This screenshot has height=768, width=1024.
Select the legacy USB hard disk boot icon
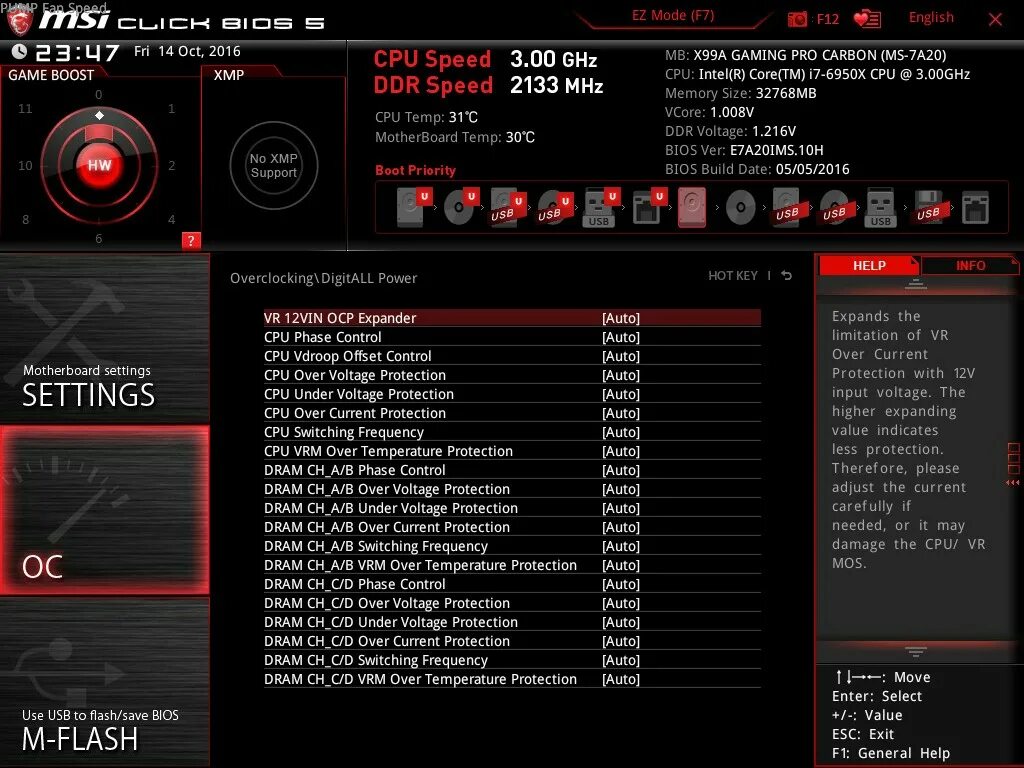pos(788,207)
